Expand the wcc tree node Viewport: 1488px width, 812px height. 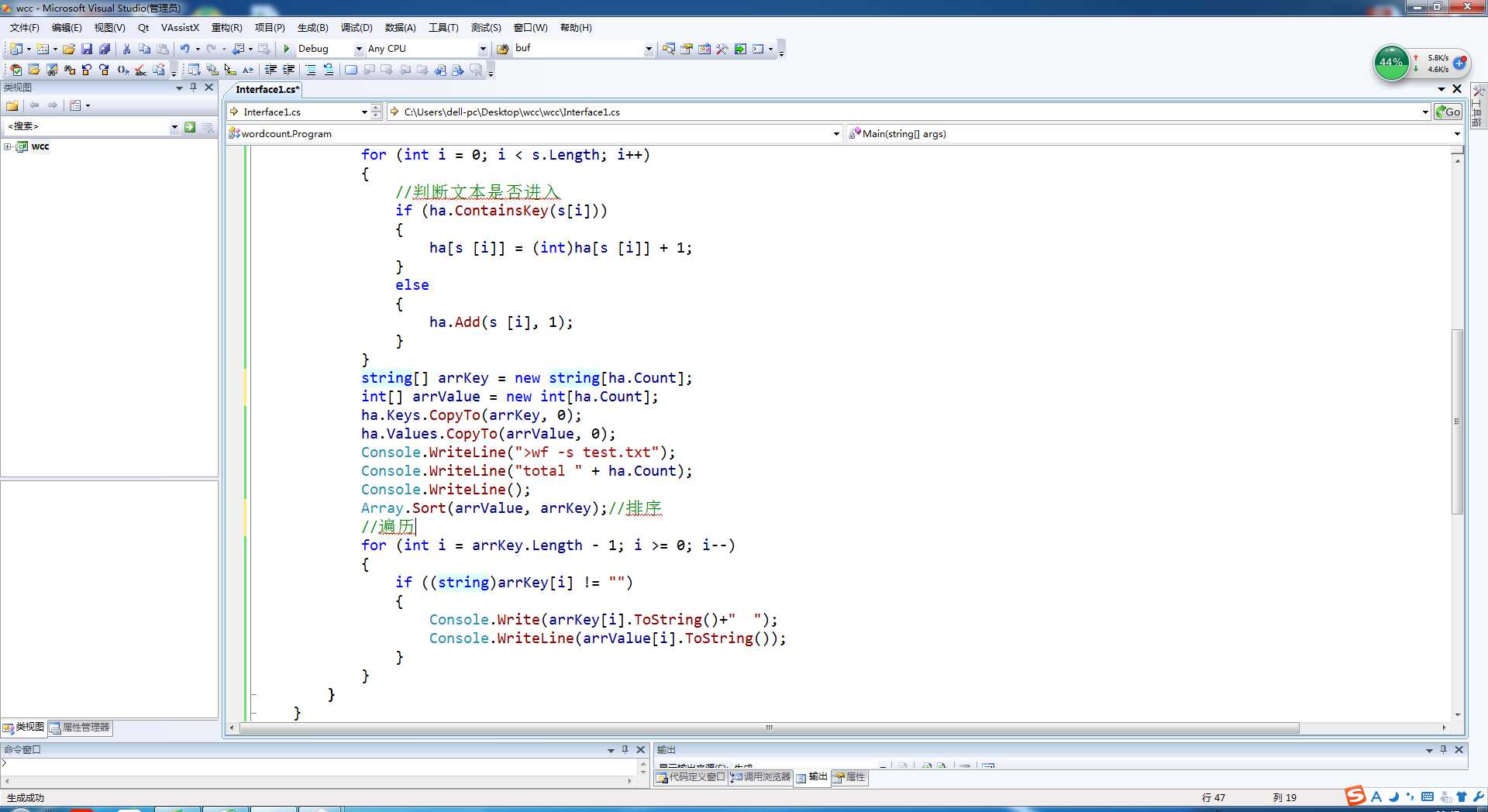click(8, 146)
